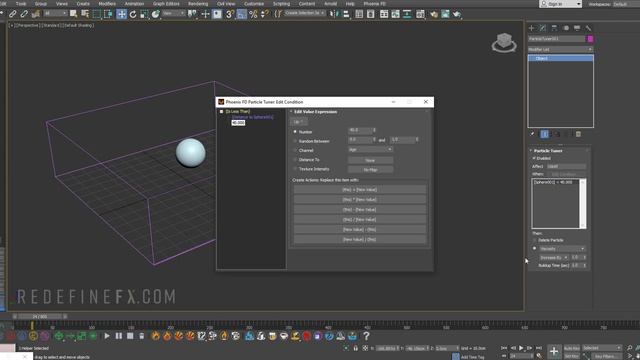Click the Select and Link chain icon
640x360 pixels.
click(x=13, y=14)
